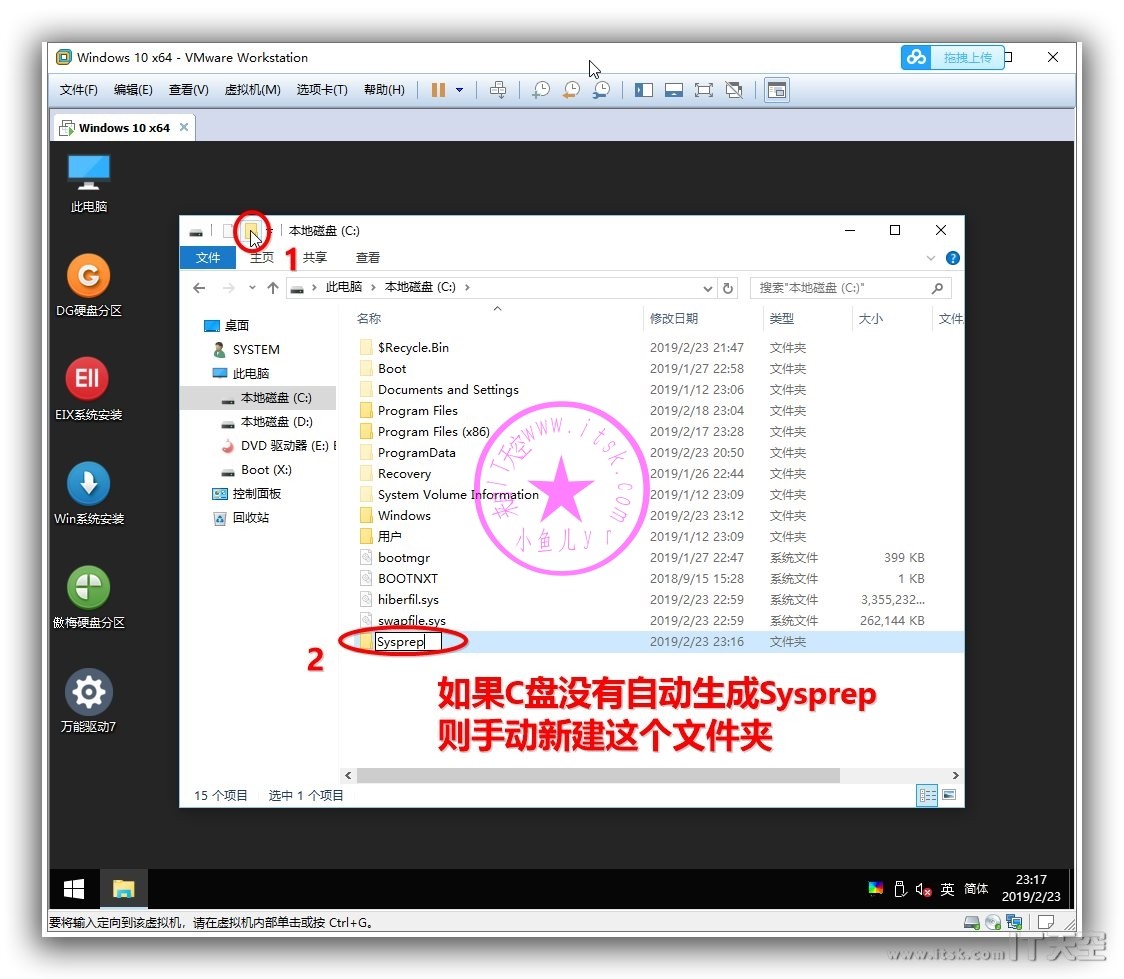Open the 虚拟机(M) menu in VMware
This screenshot has height=979, width=1124.
point(252,90)
